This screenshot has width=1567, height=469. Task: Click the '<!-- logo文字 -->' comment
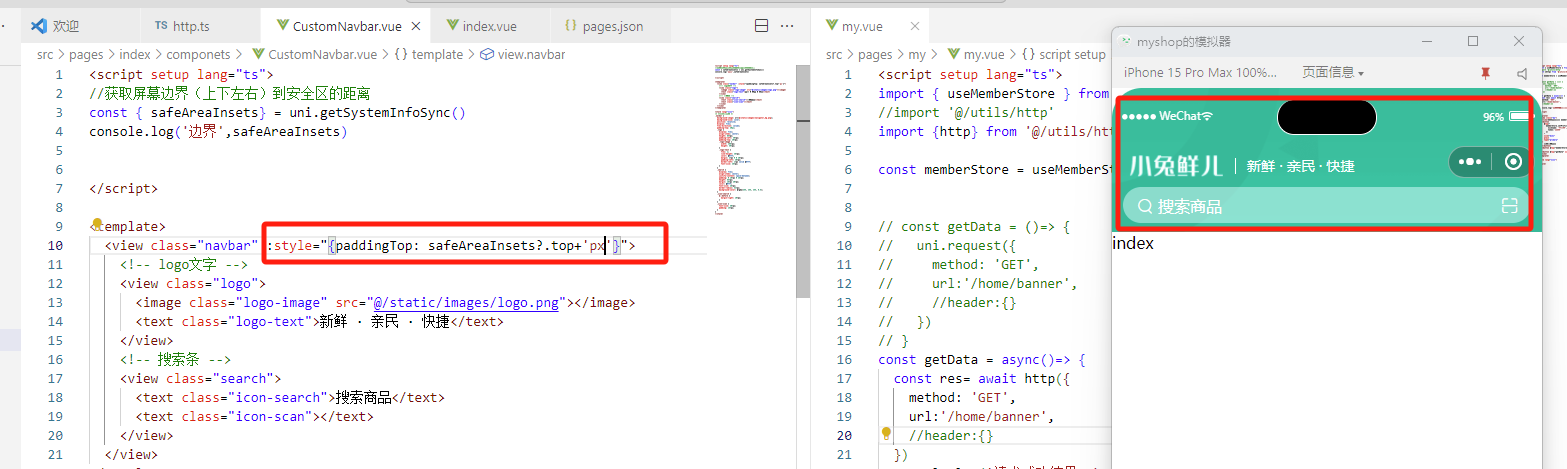(183, 265)
